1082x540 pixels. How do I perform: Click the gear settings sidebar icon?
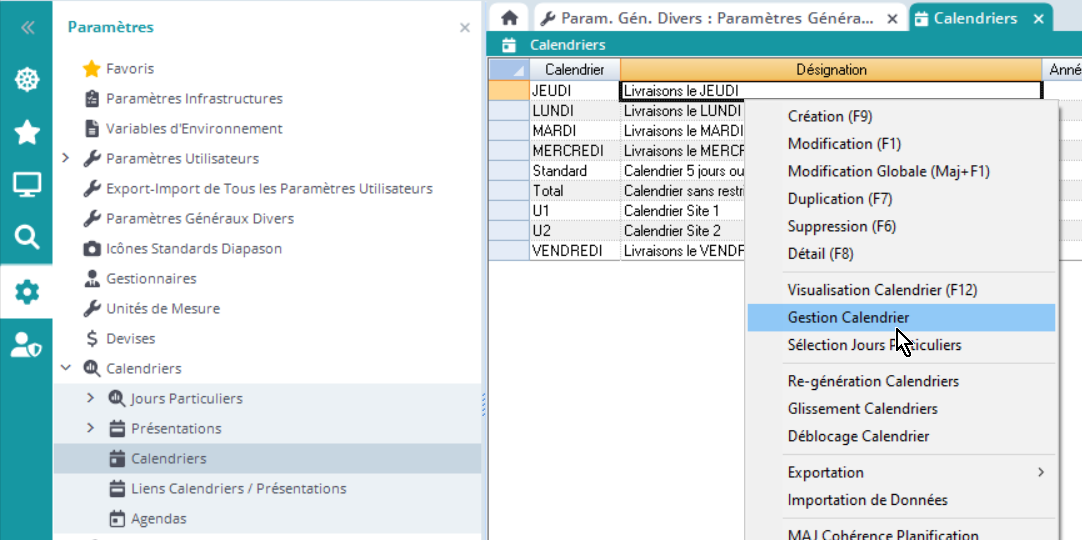coord(26,292)
